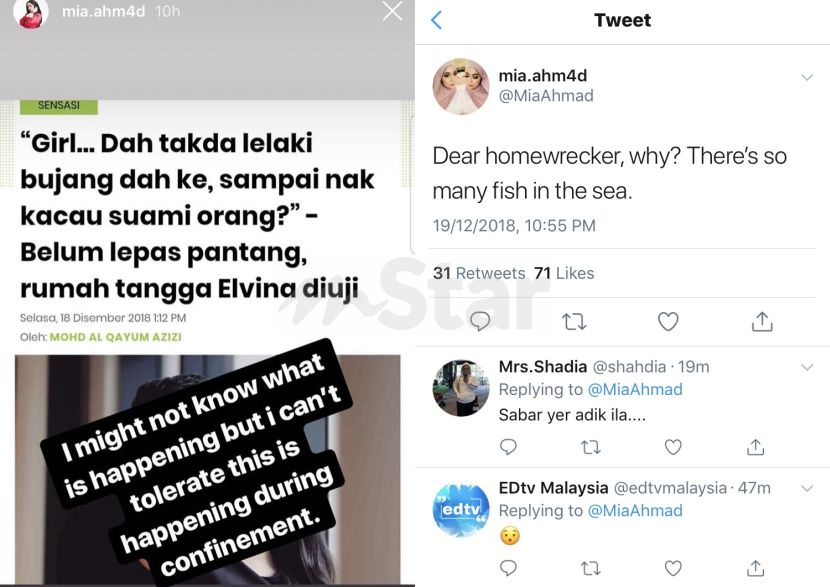
Task: Like the main mia.ahm4d tweet
Action: click(668, 321)
